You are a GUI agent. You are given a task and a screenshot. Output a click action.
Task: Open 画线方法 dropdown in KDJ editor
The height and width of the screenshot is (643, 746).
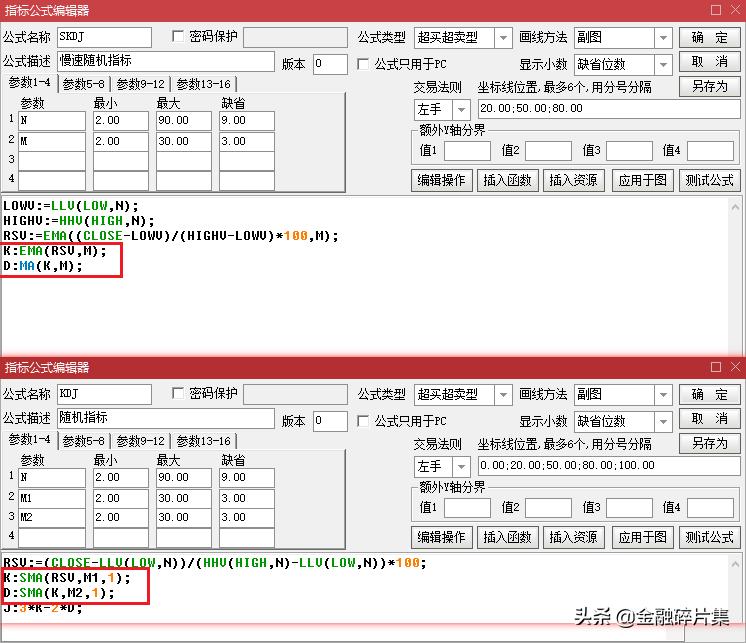click(x=663, y=395)
